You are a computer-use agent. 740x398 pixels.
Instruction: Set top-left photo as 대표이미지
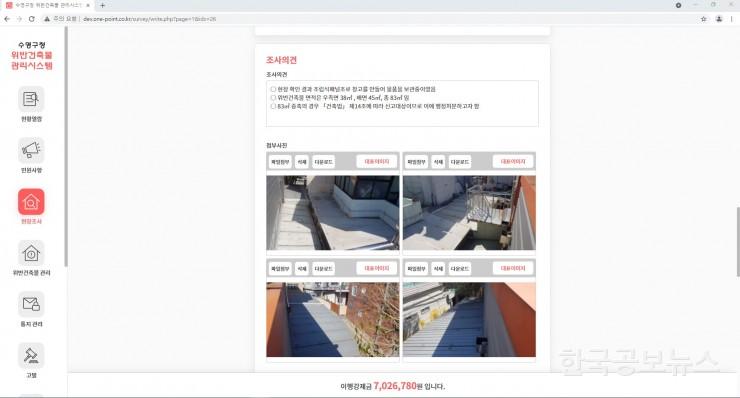tap(377, 161)
